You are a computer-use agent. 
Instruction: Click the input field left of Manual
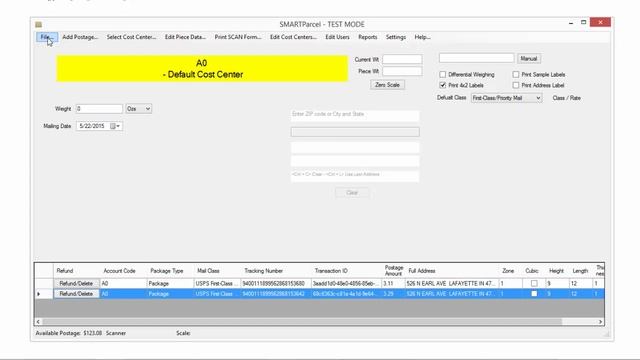476,58
